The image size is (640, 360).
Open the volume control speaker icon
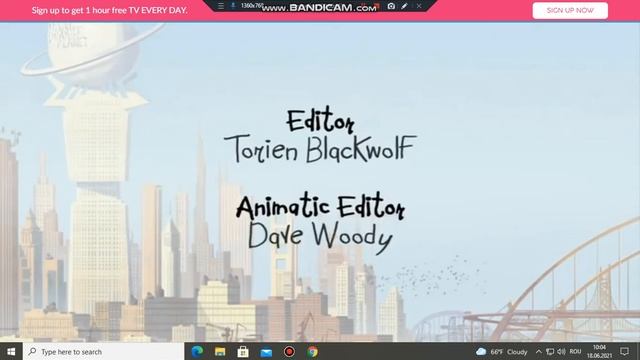coord(561,351)
